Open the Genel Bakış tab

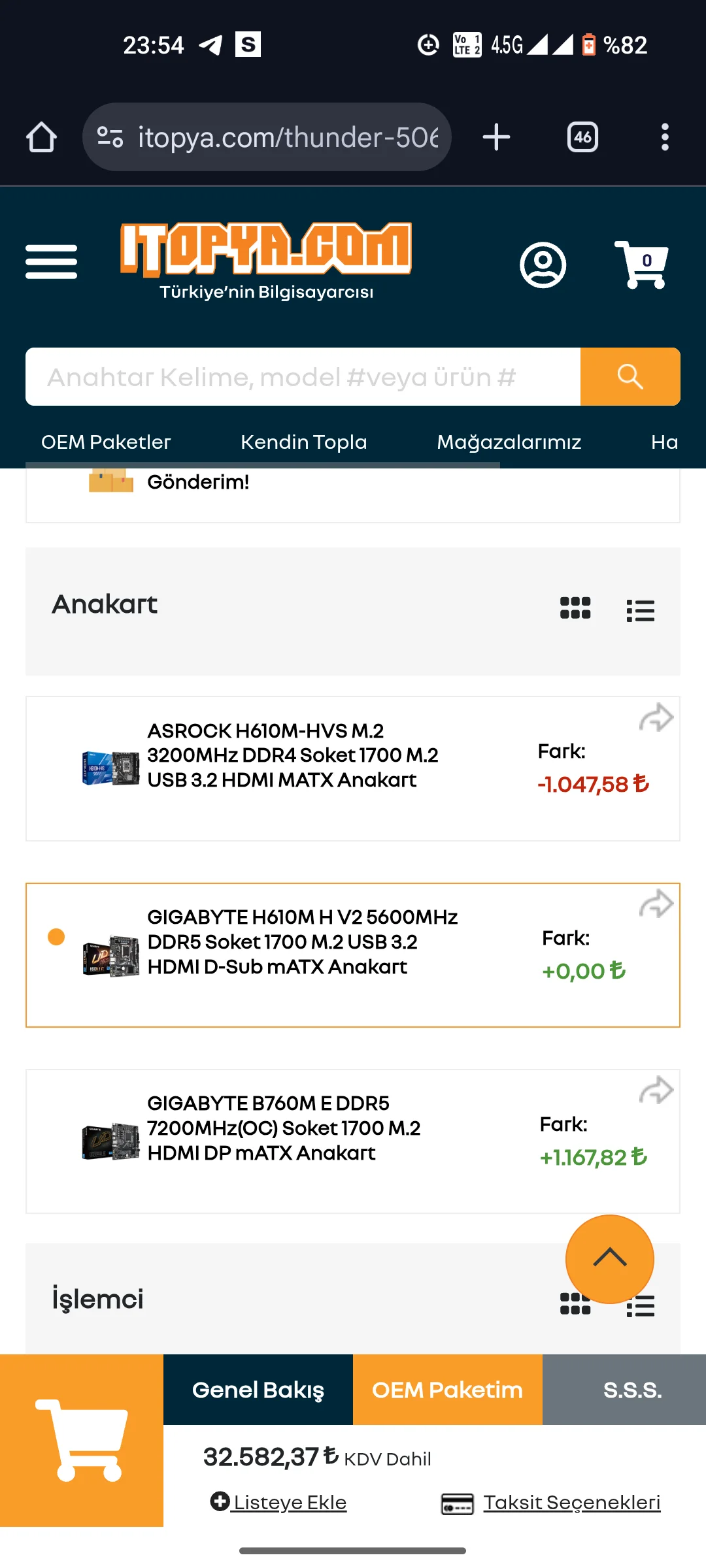tap(258, 1390)
